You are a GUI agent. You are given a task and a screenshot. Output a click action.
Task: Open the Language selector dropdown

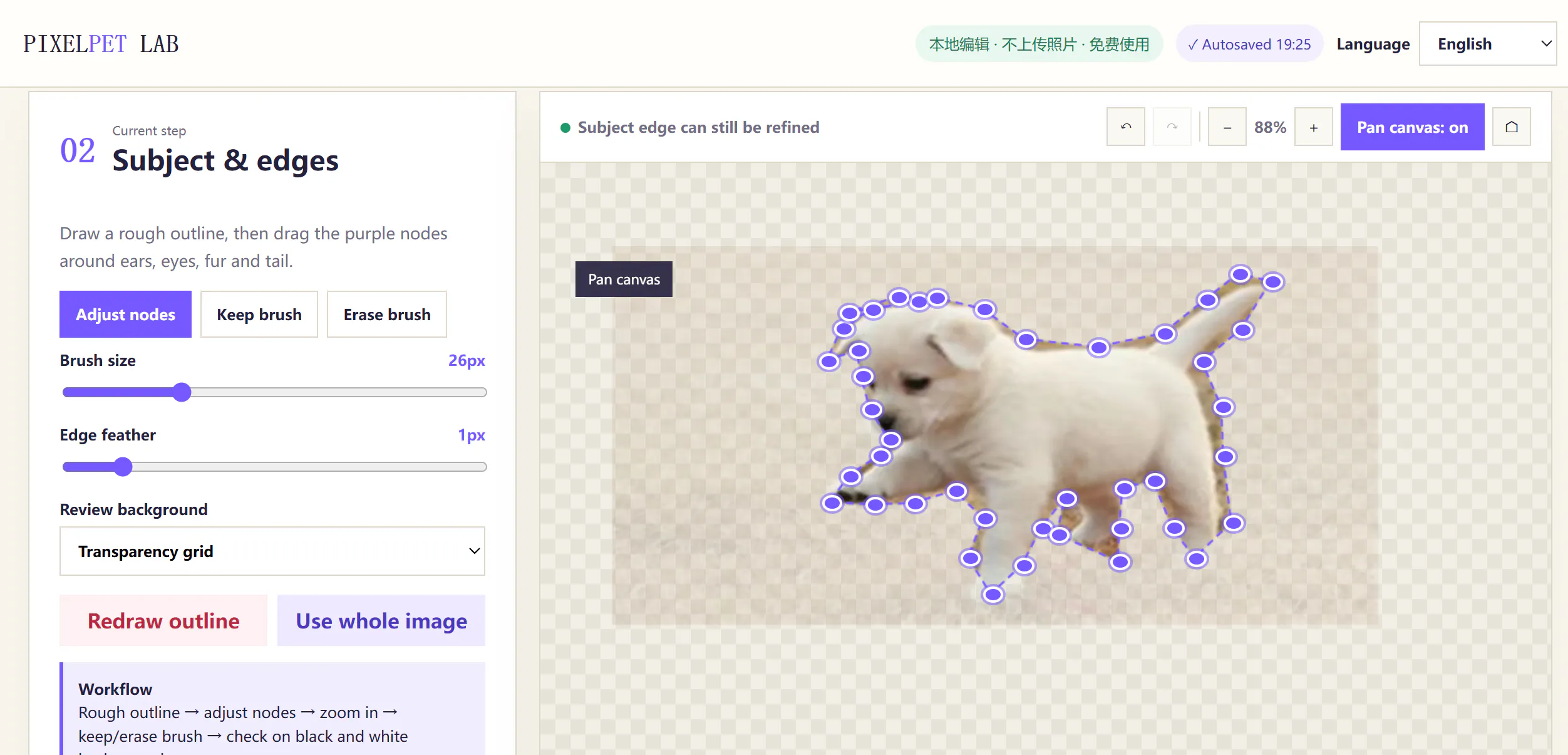pos(1487,44)
